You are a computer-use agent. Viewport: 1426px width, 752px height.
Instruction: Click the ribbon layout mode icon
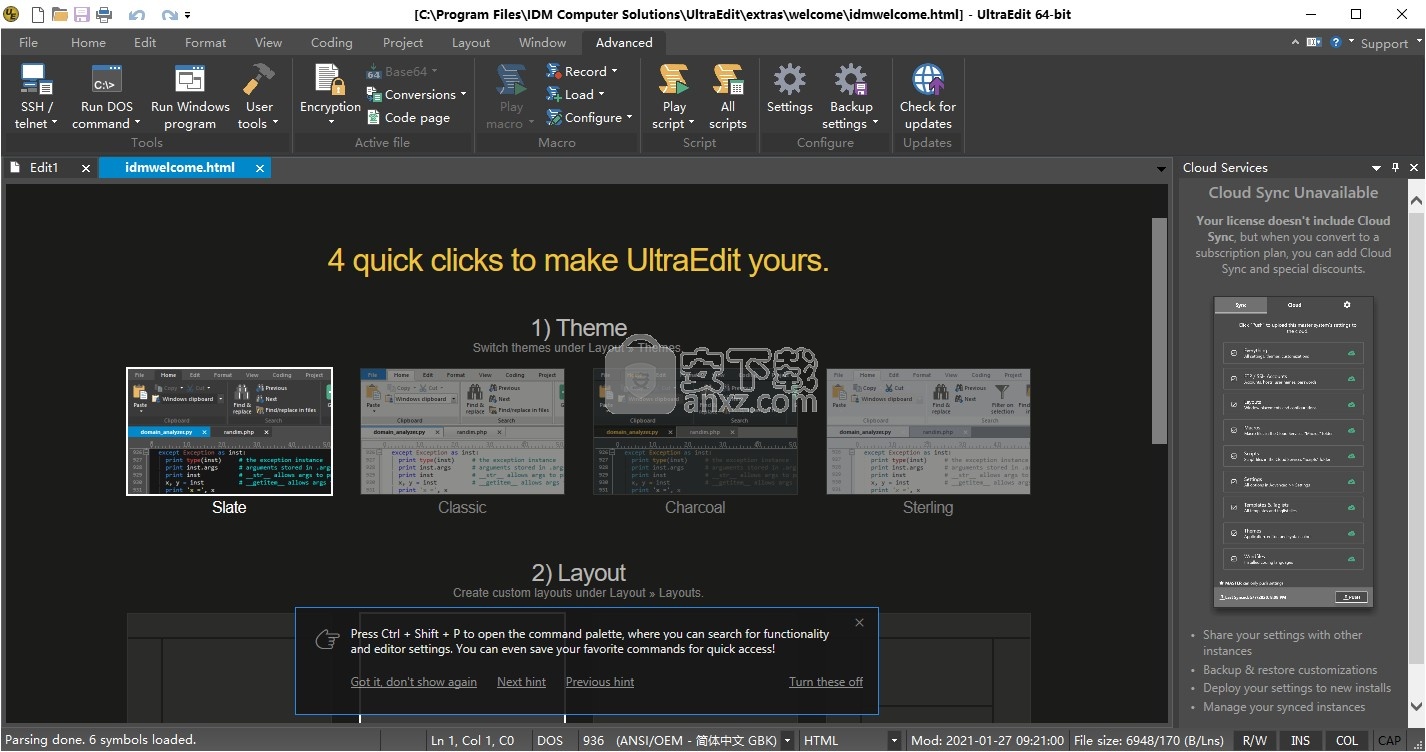click(x=1314, y=42)
